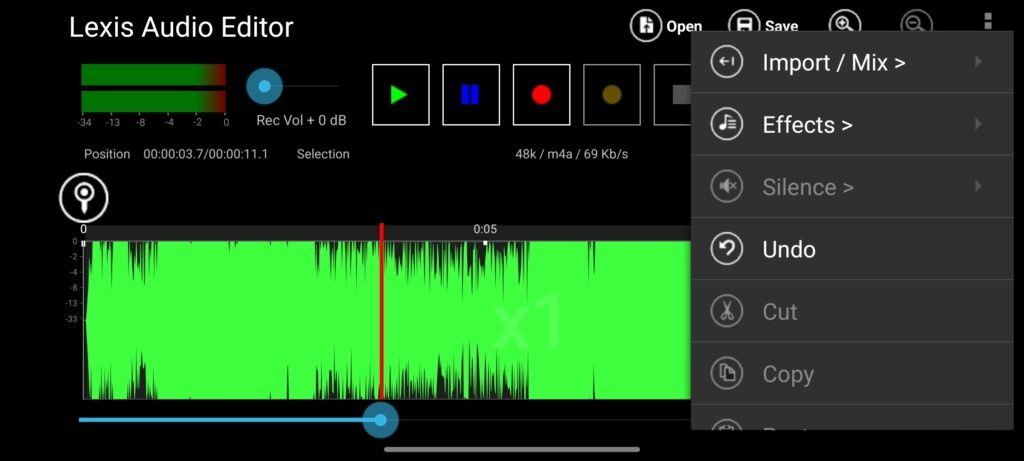Click the Rec Vol slider knob
The image size is (1024, 461).
coord(264,86)
